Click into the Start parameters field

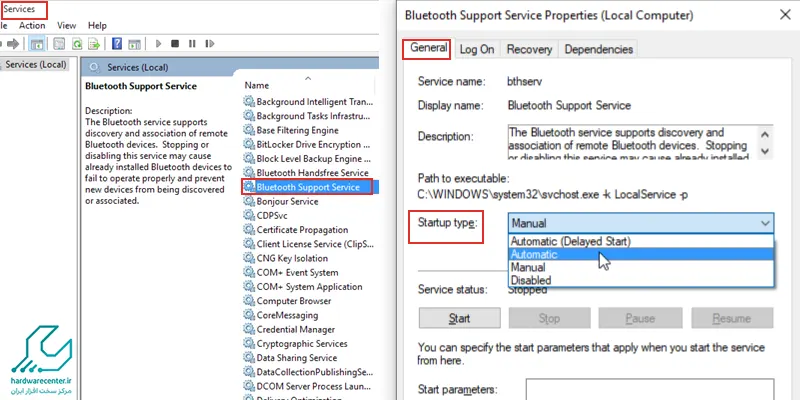point(649,389)
